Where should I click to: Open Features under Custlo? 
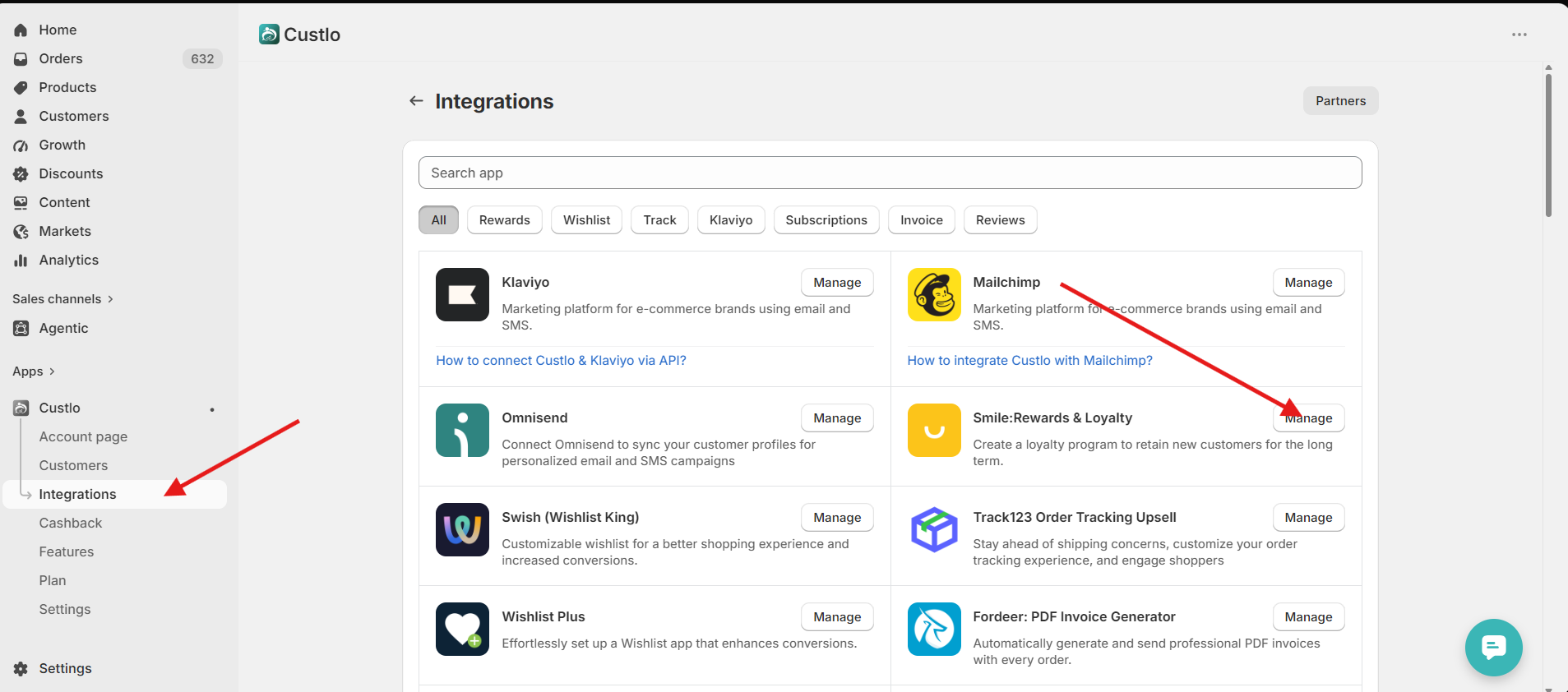click(67, 552)
